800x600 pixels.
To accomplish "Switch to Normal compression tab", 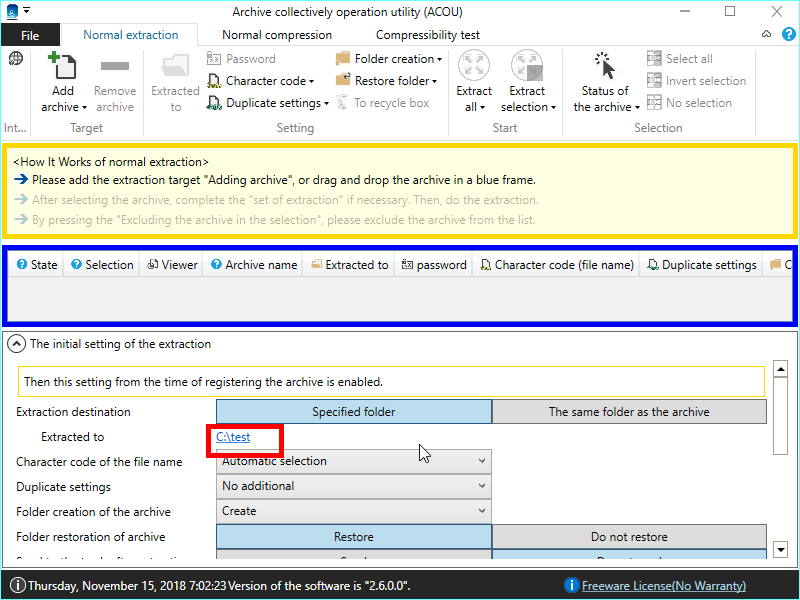I will click(x=277, y=34).
